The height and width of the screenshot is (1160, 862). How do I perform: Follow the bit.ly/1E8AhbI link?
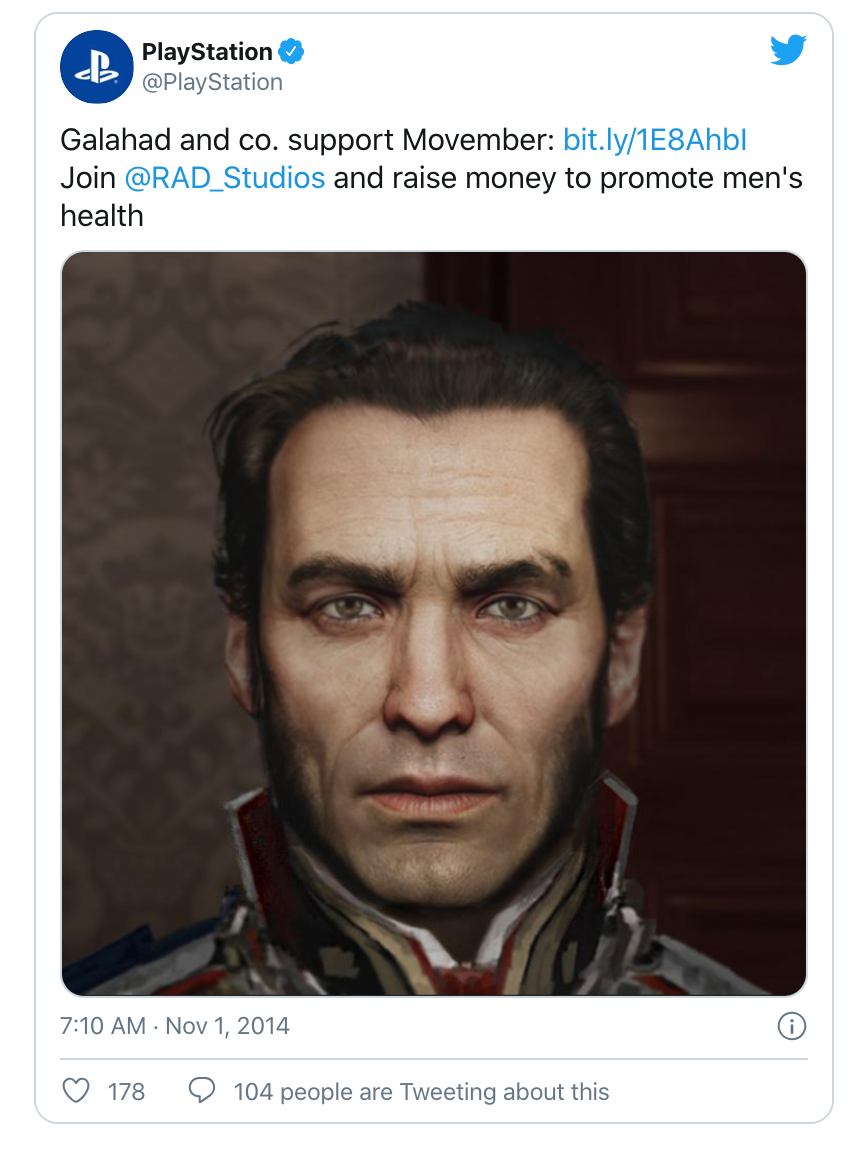coord(655,139)
